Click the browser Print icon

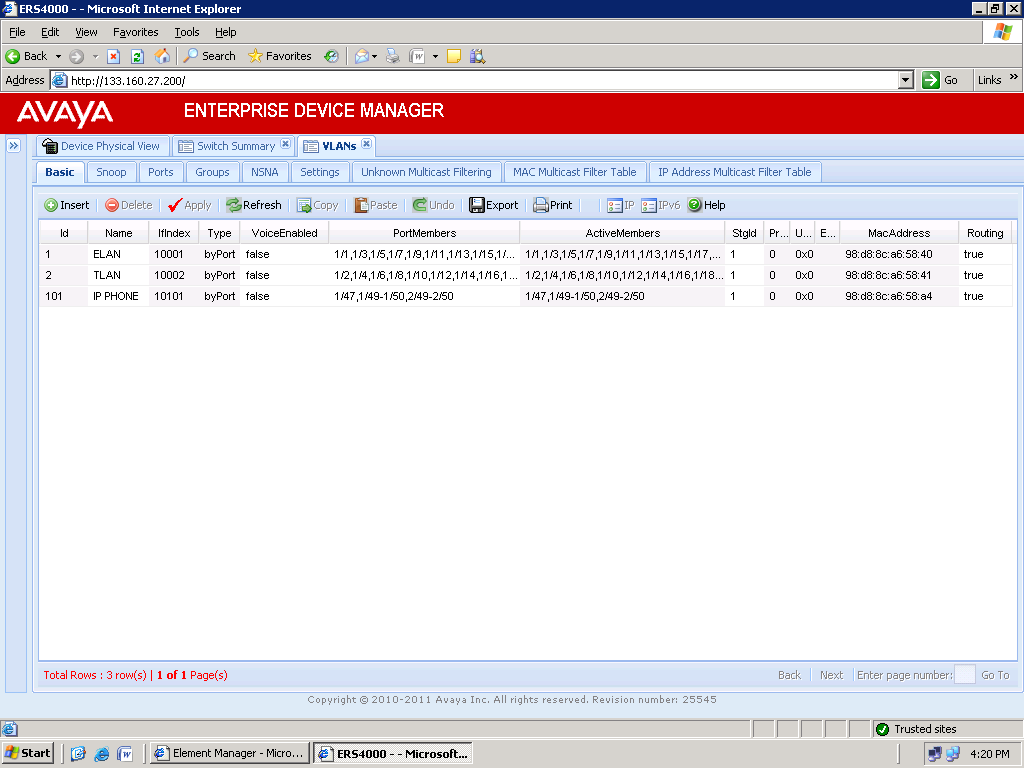click(392, 56)
